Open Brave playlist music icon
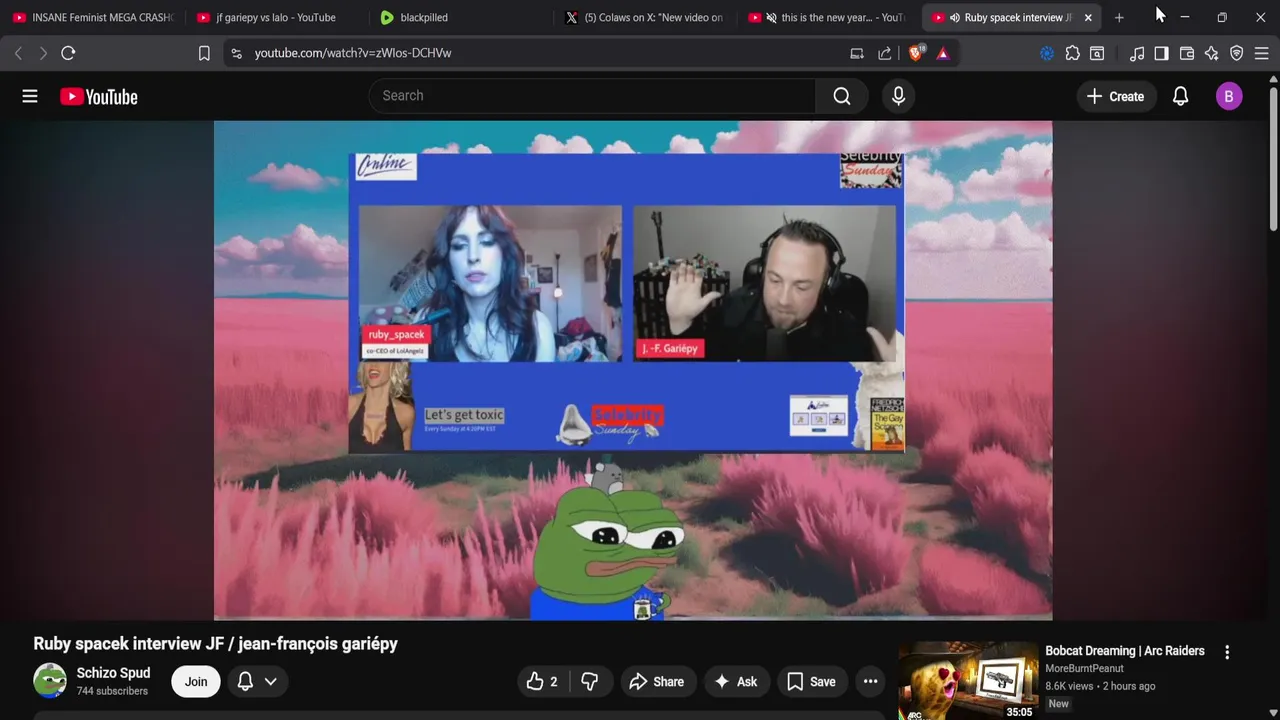 [x=1137, y=53]
